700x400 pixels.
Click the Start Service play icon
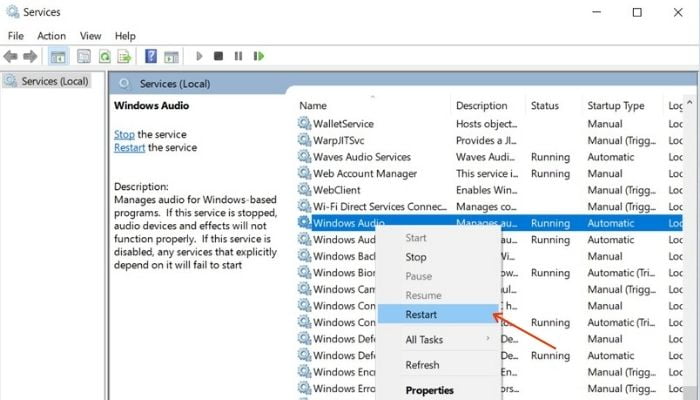pos(199,56)
